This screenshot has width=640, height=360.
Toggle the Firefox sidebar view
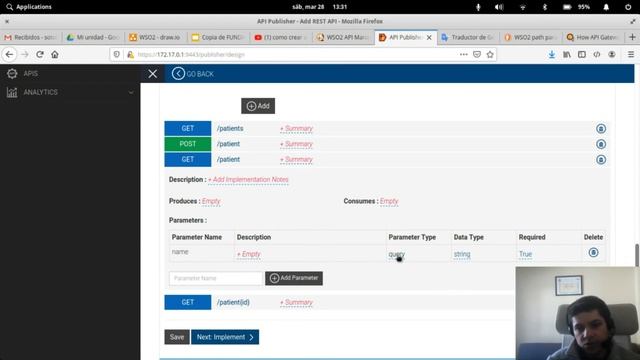[582, 54]
